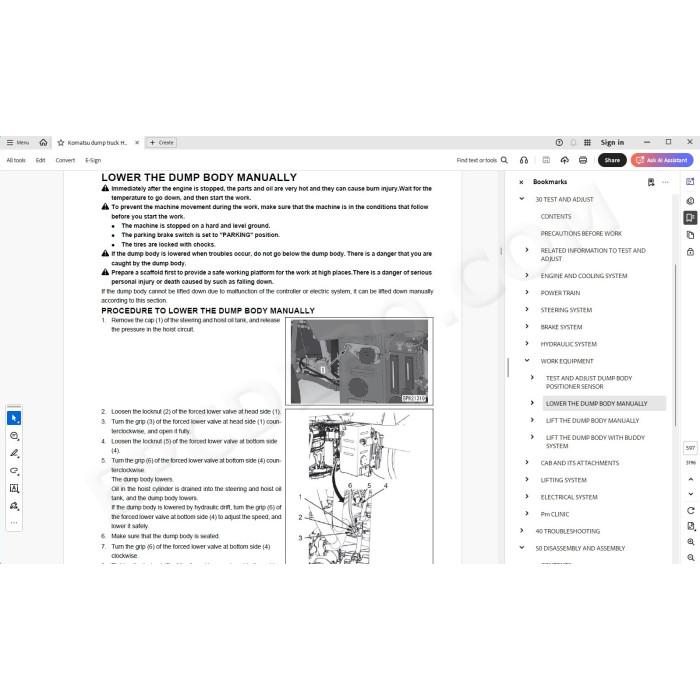Expand the POWER TRAIN bookmark
The width and height of the screenshot is (700, 700).
[x=527, y=292]
